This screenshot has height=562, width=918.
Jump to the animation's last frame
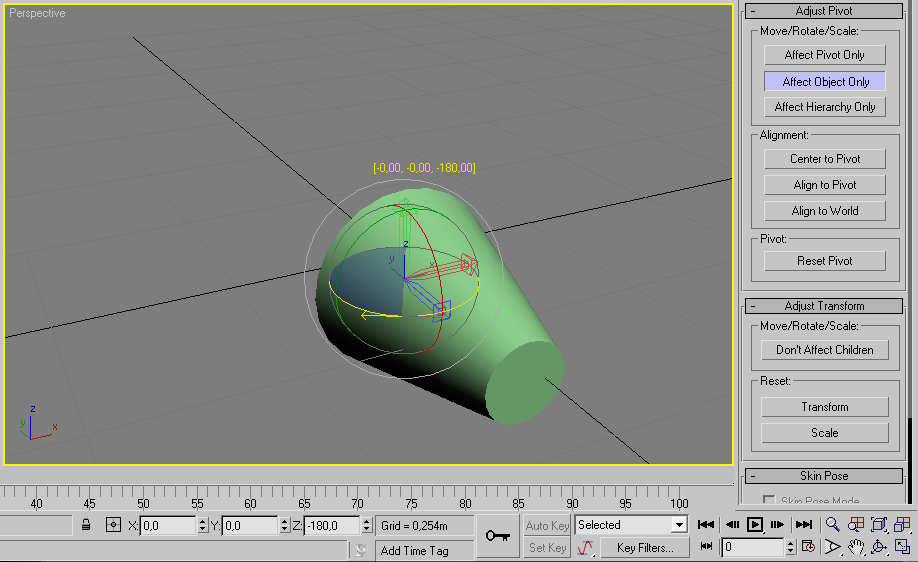(x=803, y=525)
